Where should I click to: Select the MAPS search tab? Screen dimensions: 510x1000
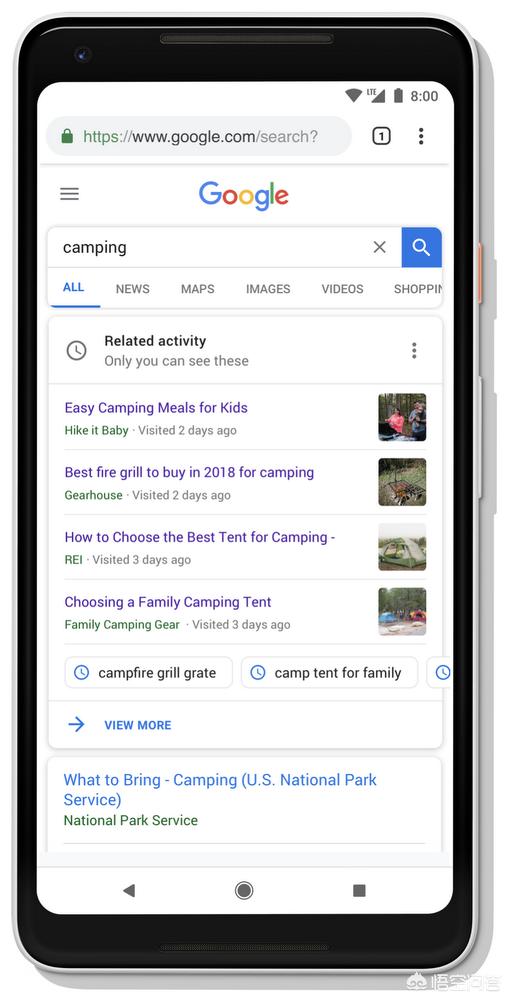pos(198,289)
